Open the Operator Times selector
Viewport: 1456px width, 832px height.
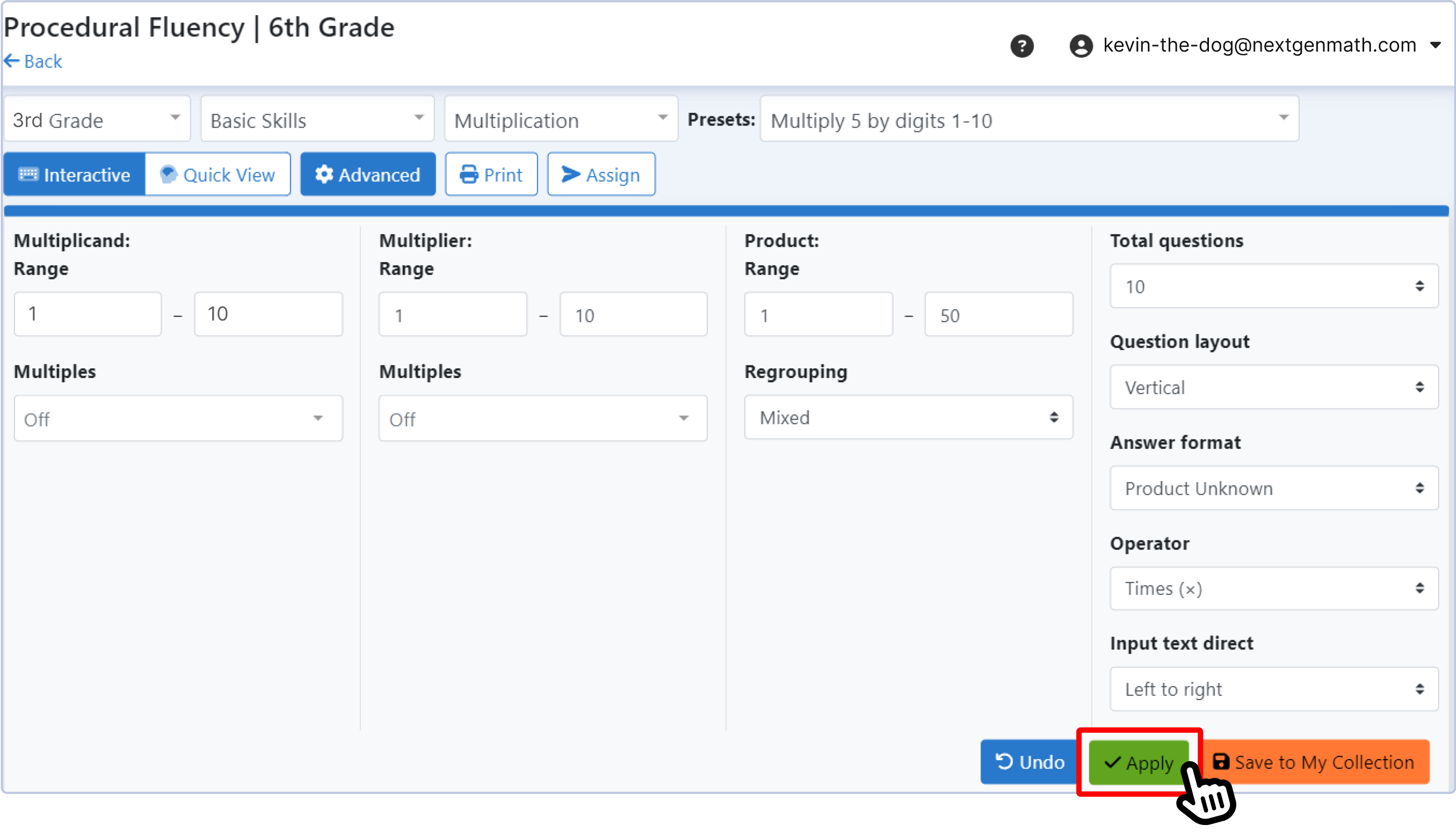1273,588
